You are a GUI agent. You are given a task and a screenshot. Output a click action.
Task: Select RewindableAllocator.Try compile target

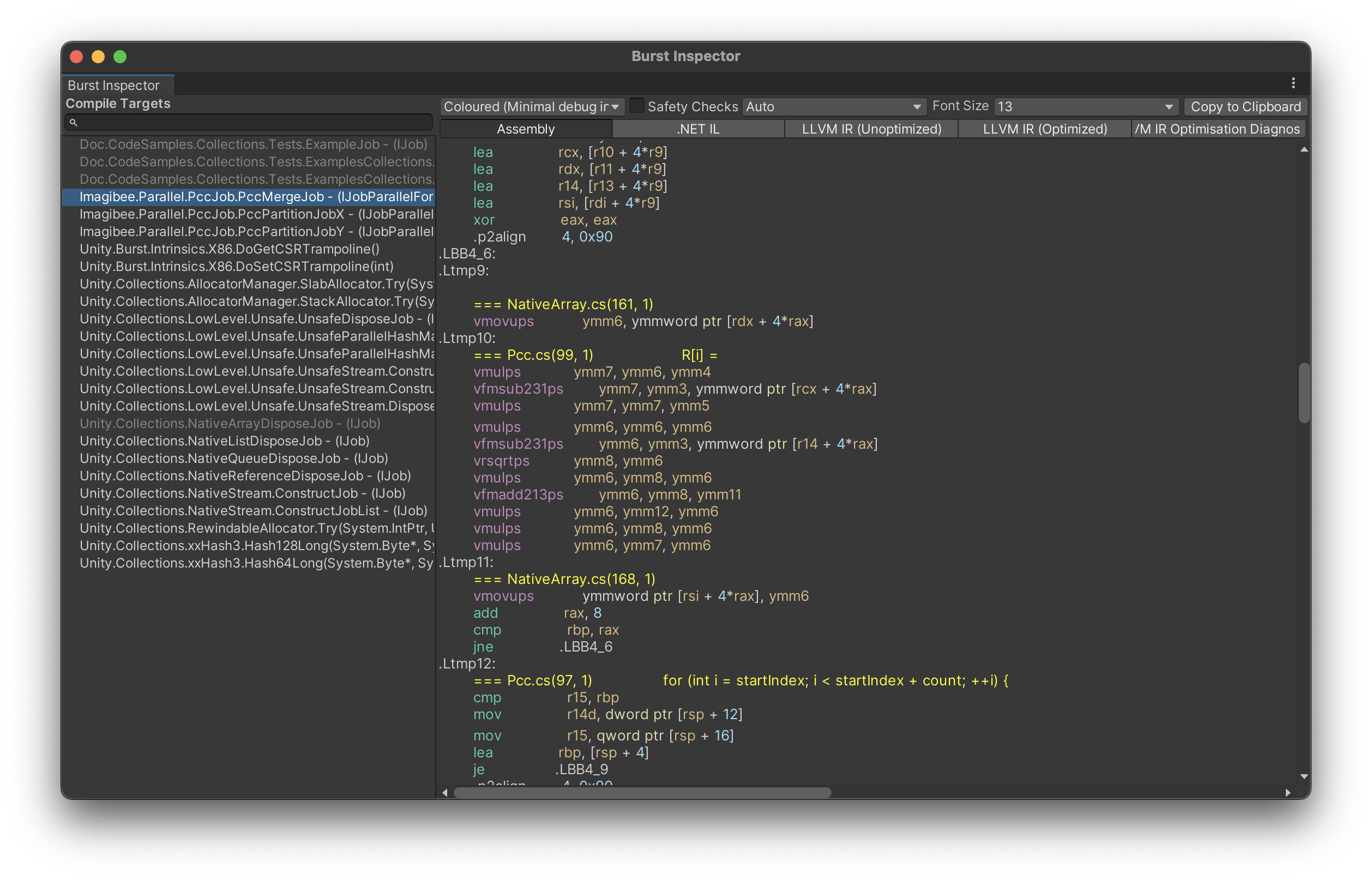[x=249, y=528]
